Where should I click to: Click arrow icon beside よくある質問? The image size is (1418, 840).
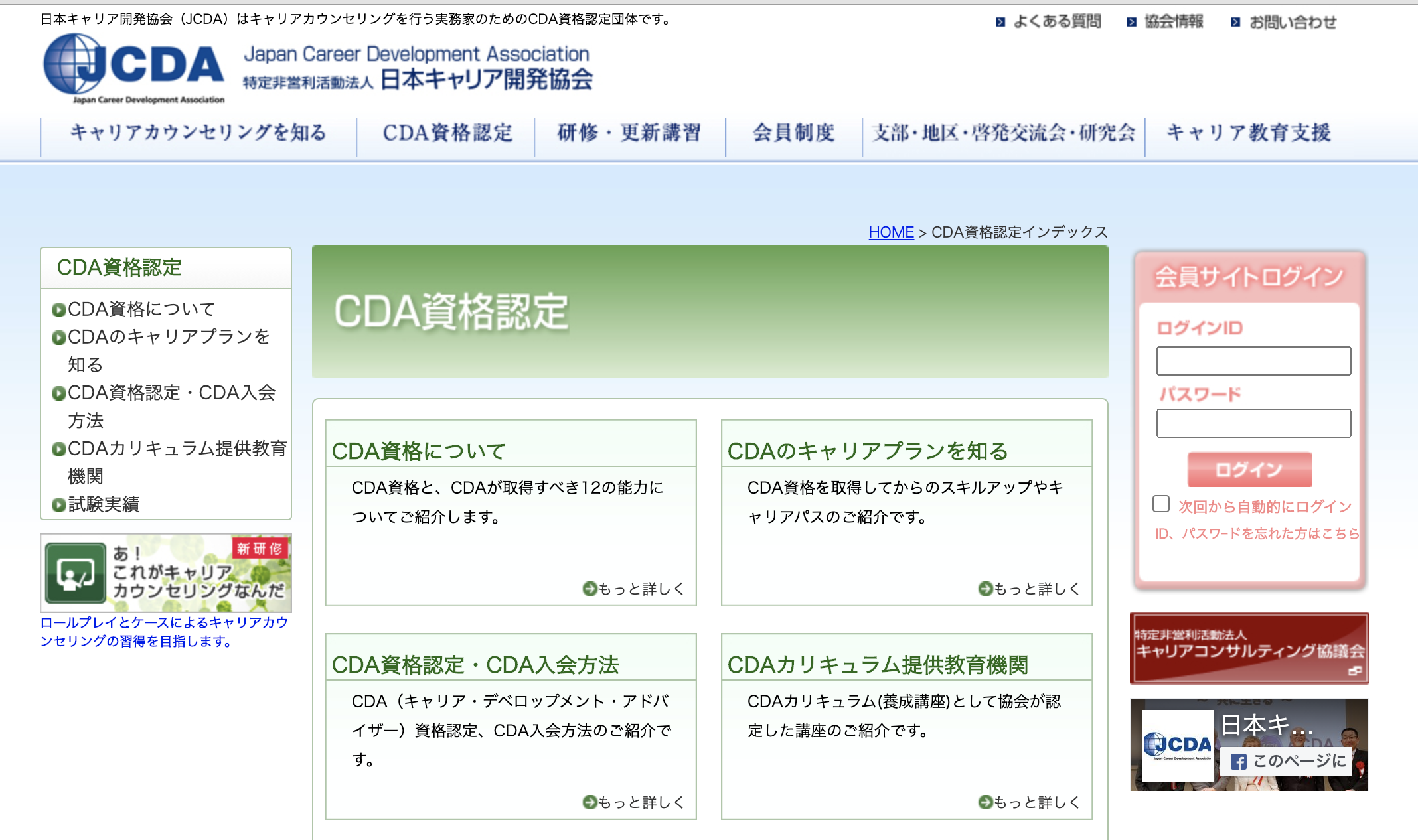pos(1000,22)
